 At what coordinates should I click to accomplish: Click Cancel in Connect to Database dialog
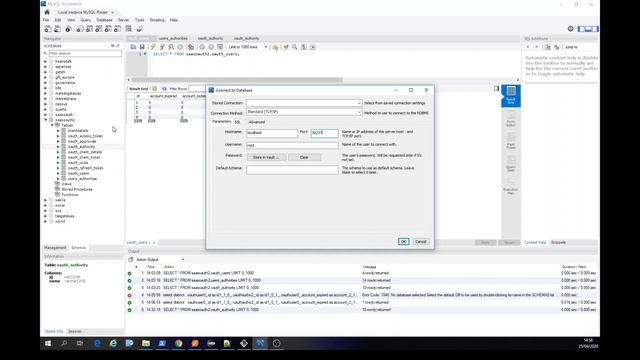click(x=420, y=242)
